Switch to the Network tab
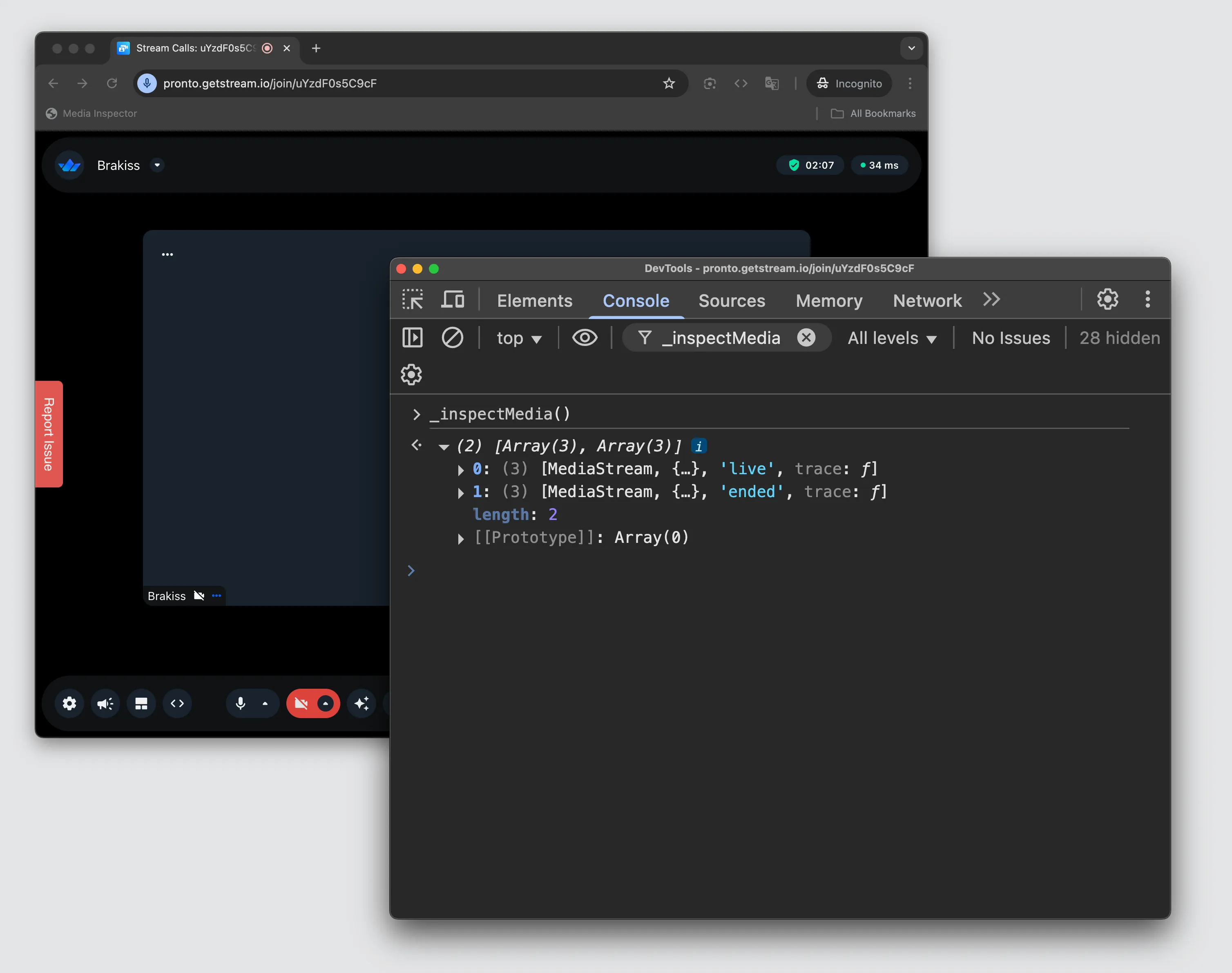The image size is (1232, 973). tap(927, 300)
